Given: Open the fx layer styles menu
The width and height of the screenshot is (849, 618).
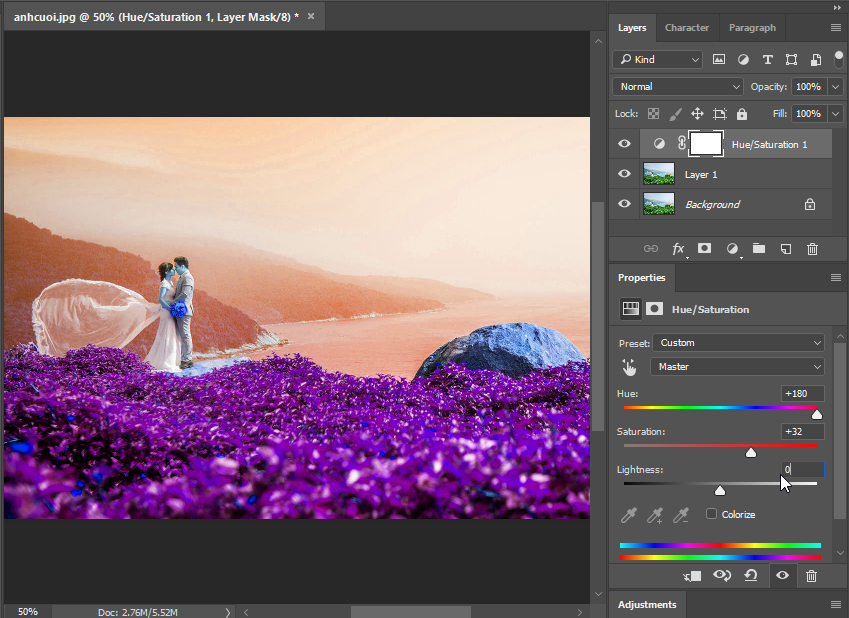Looking at the screenshot, I should 678,249.
